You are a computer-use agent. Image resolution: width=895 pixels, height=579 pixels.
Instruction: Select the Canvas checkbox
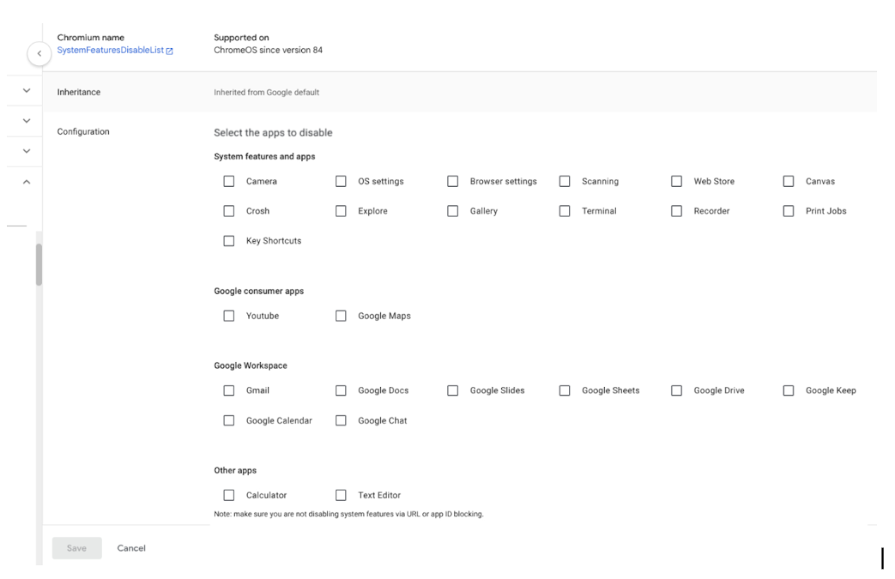pos(788,181)
